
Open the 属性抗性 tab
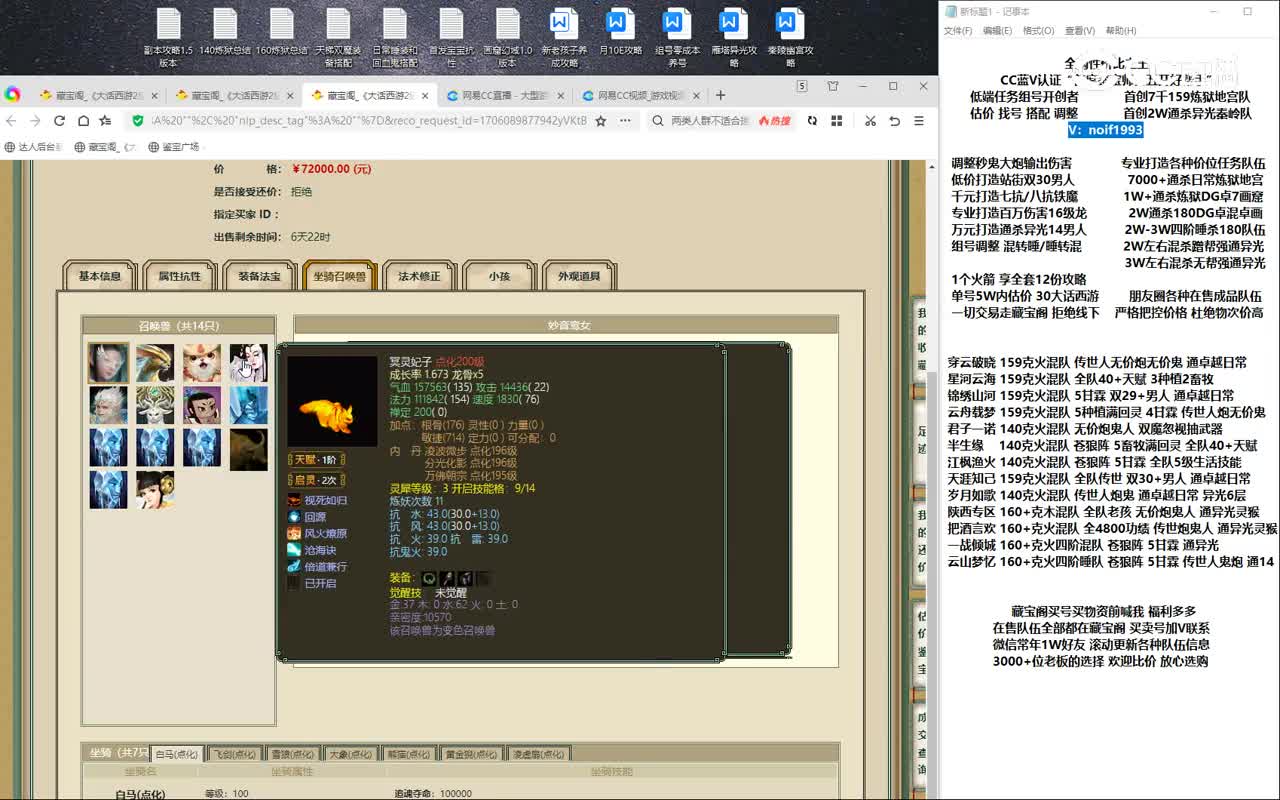click(x=180, y=276)
